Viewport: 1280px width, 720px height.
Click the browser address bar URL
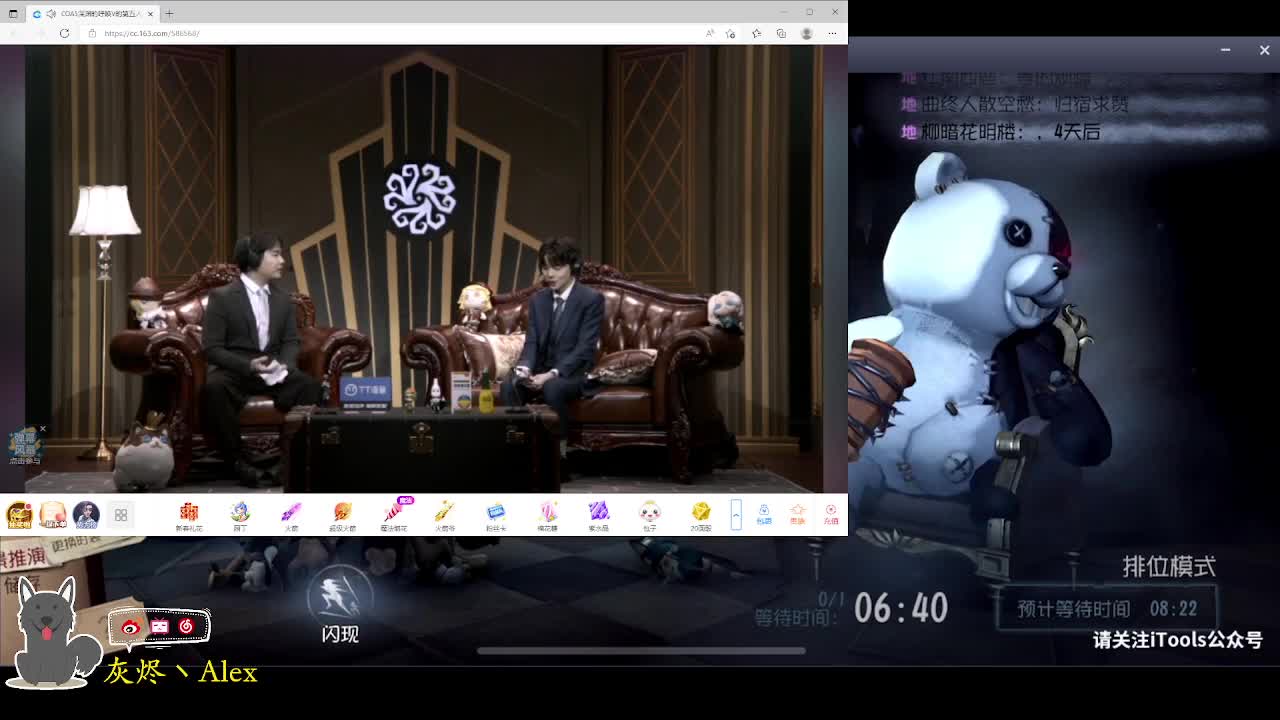(x=151, y=33)
